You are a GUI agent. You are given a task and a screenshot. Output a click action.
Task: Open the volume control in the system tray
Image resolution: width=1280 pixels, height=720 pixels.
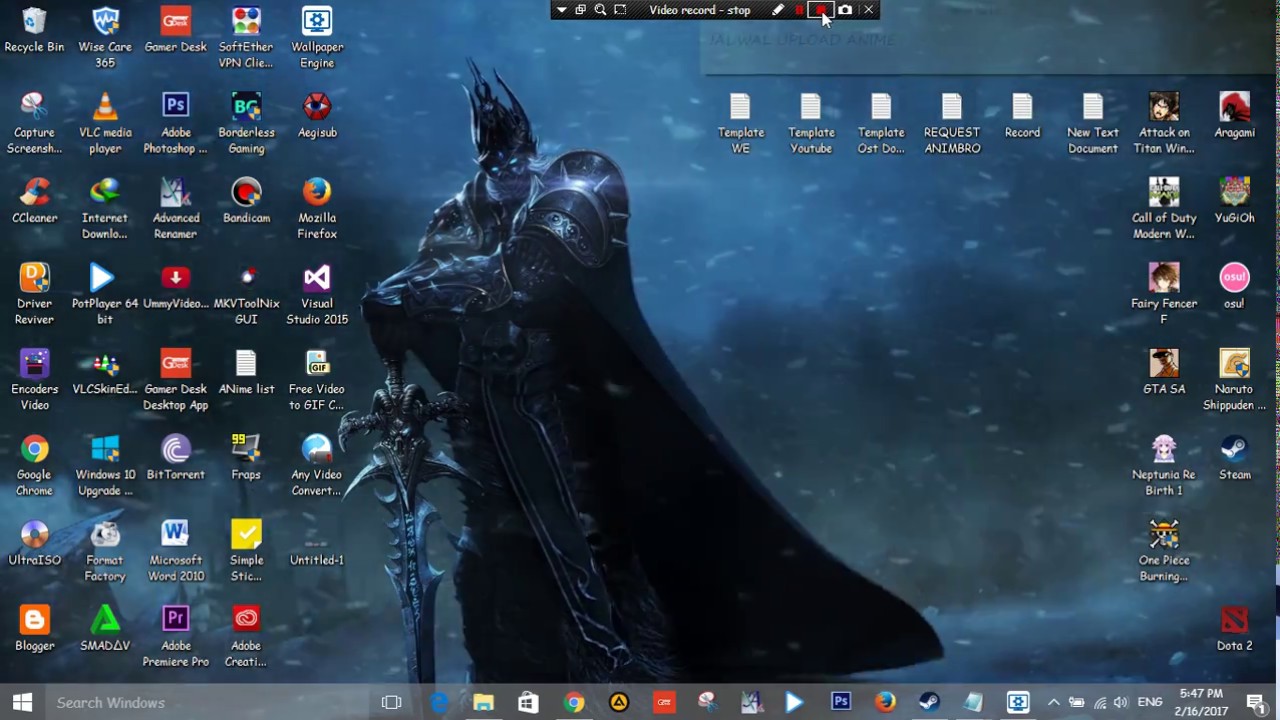click(1121, 702)
